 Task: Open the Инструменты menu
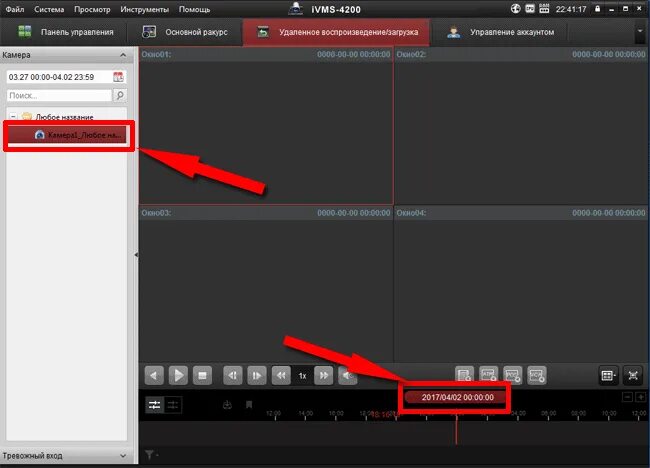(x=144, y=9)
